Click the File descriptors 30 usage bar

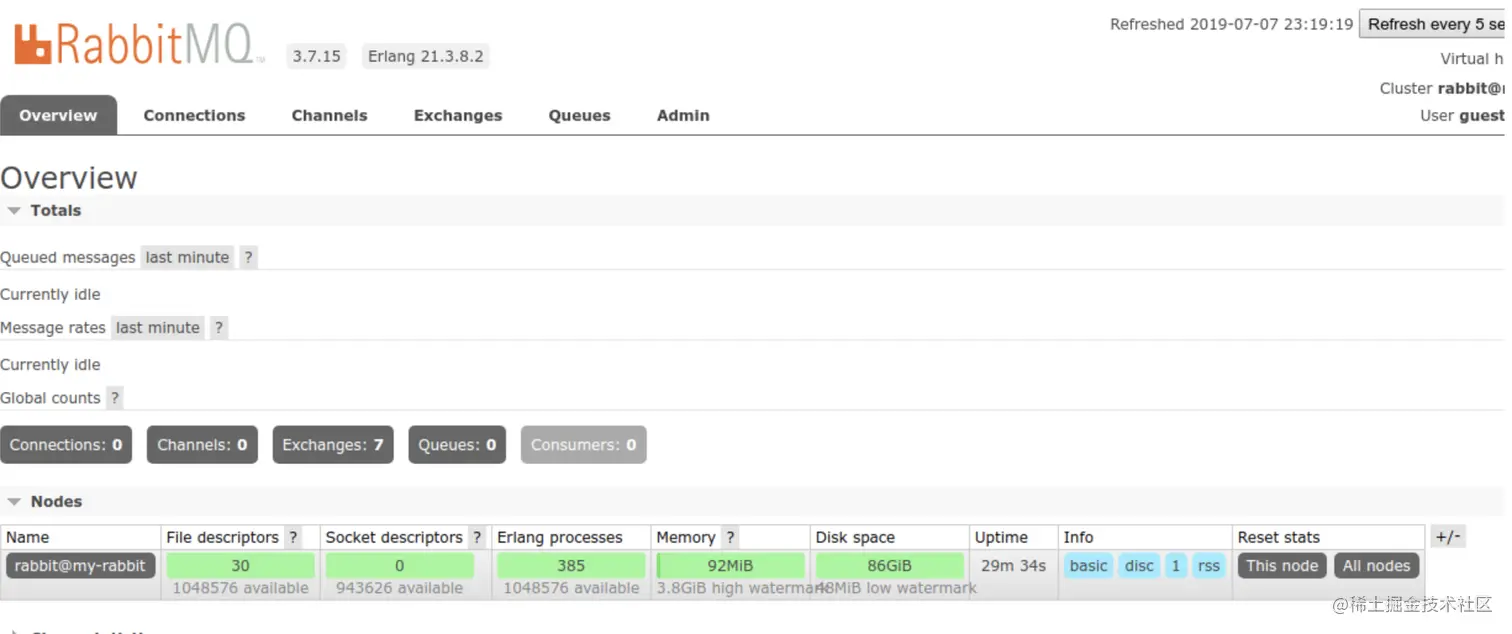click(x=240, y=565)
